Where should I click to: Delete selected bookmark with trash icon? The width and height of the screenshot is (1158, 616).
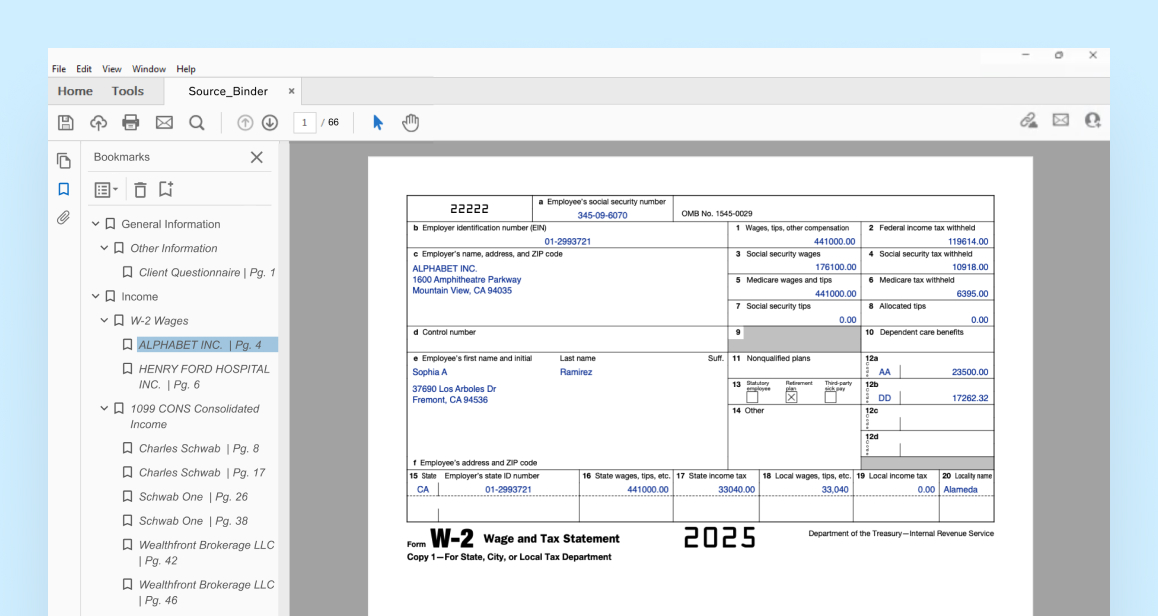coord(140,190)
